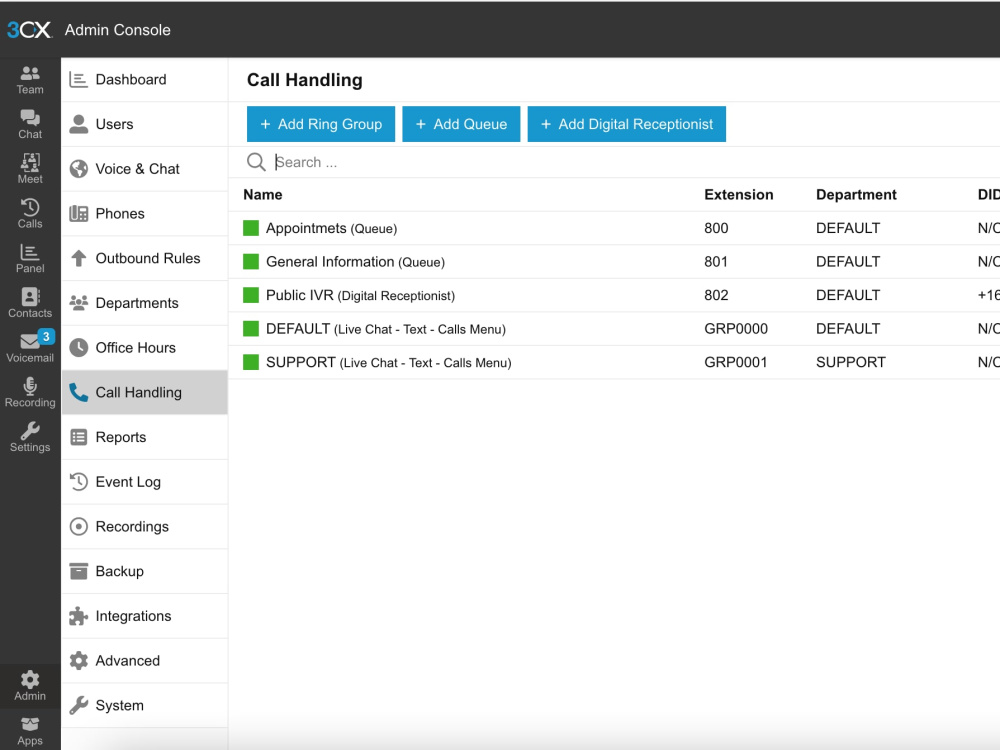Click the 3CX logo

[29, 29]
